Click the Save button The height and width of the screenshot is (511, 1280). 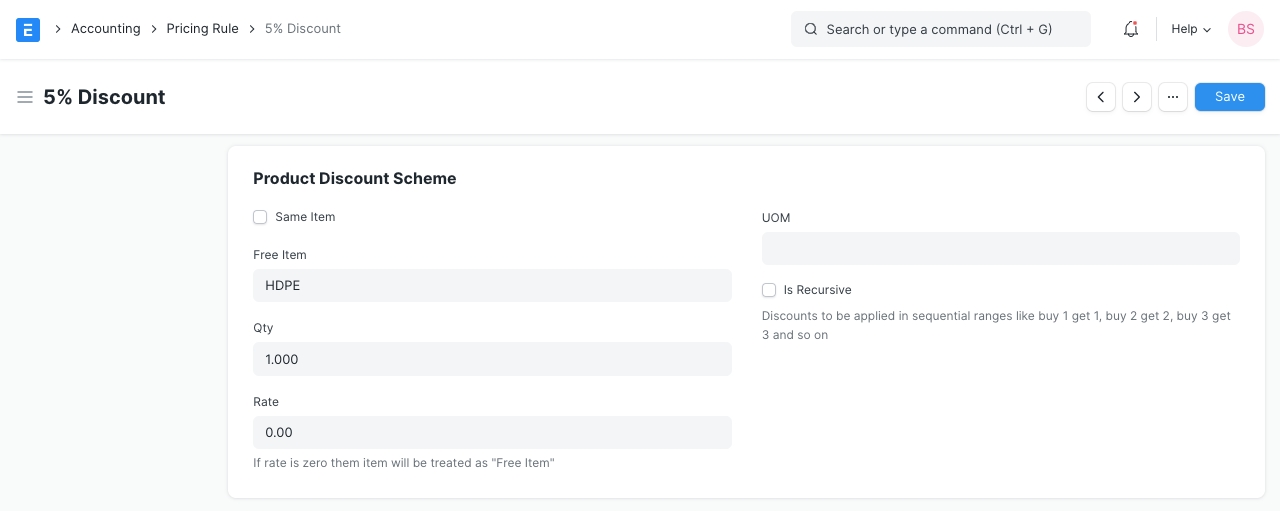pyautogui.click(x=1229, y=97)
